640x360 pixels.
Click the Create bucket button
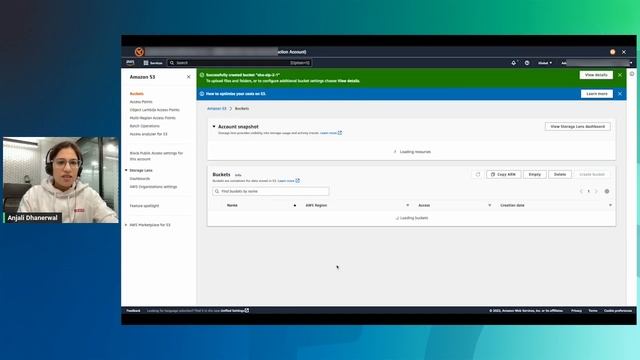pos(592,175)
